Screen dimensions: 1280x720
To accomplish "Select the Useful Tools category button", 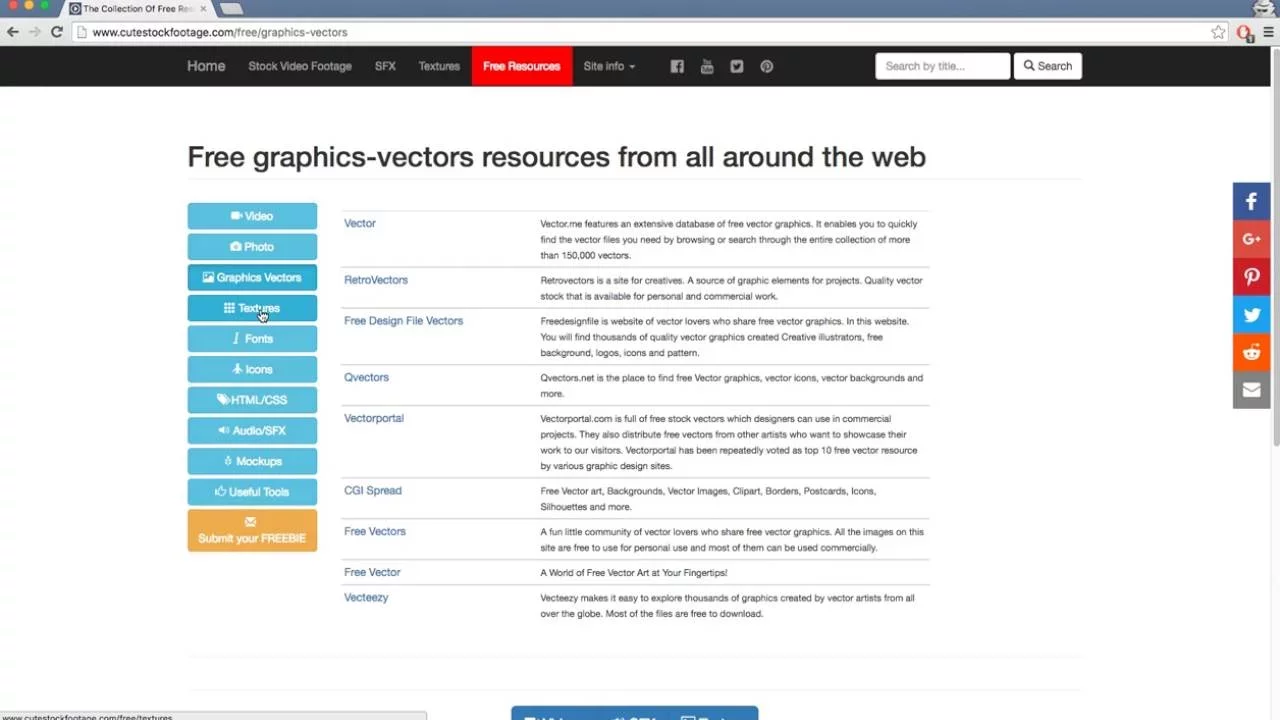I will [252, 492].
